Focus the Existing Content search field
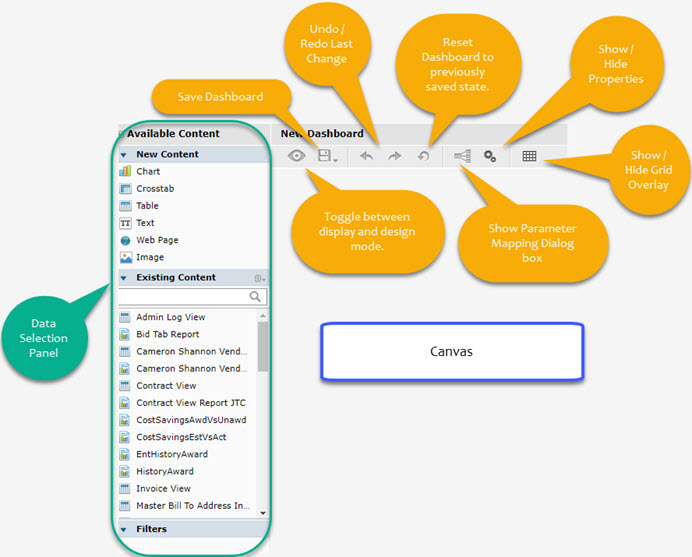 (193, 297)
